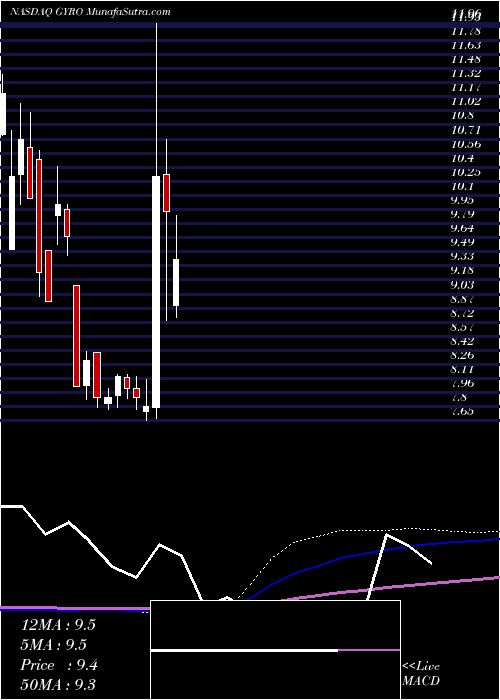The height and width of the screenshot is (700, 500).
Task: Click the 8.87 price axis label
Action: [x=462, y=300]
